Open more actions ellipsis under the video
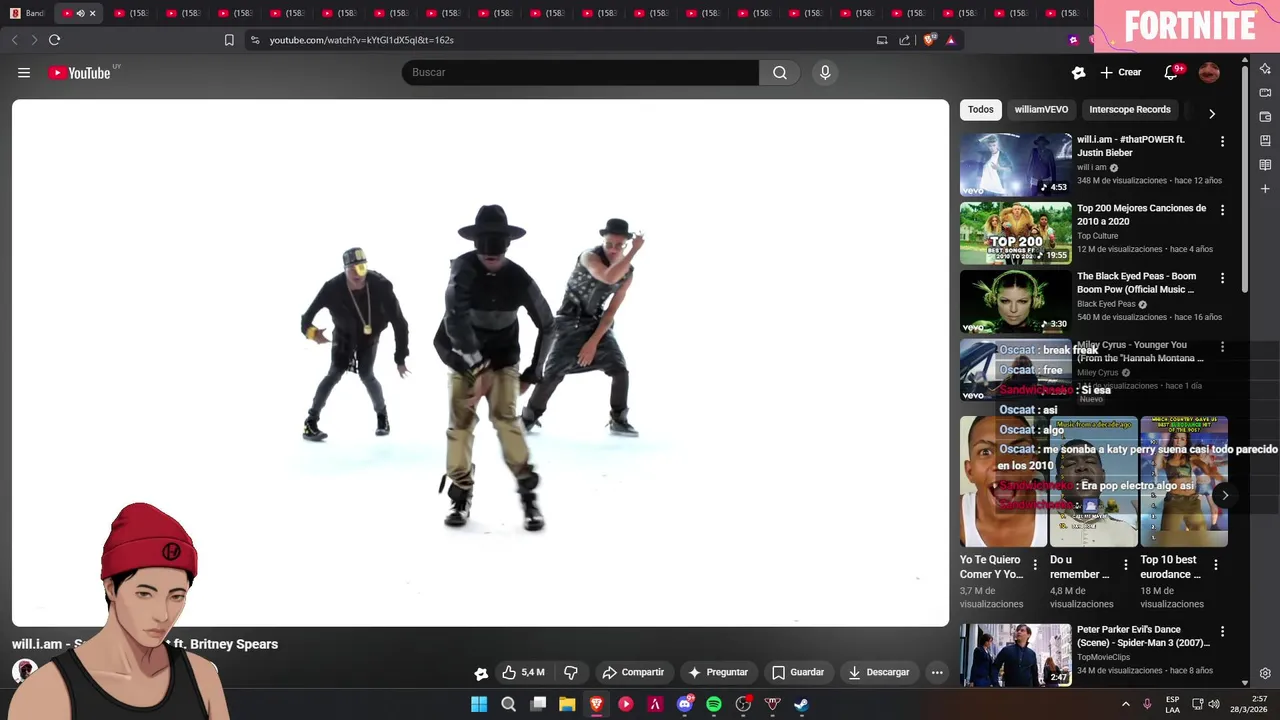Screen dimensions: 1280x720 (x=937, y=672)
